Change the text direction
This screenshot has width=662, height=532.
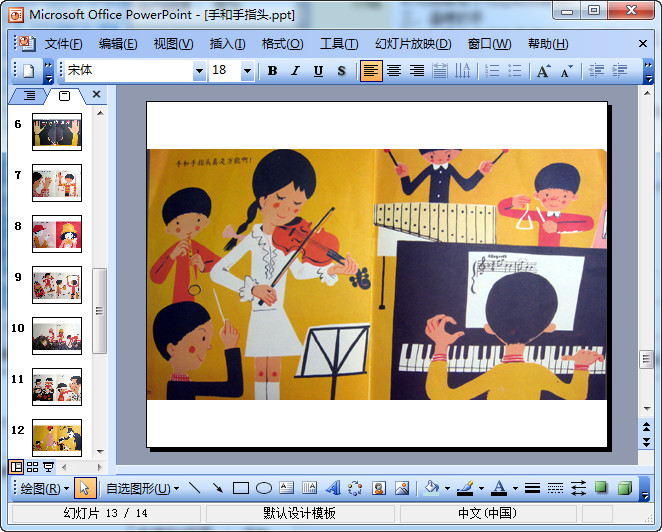462,71
